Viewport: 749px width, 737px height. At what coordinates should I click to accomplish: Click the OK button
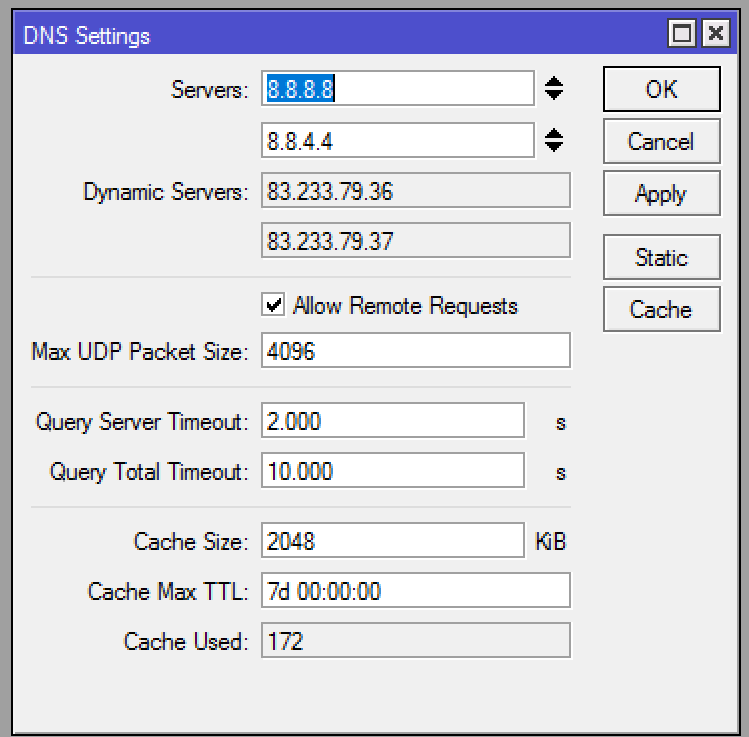662,89
